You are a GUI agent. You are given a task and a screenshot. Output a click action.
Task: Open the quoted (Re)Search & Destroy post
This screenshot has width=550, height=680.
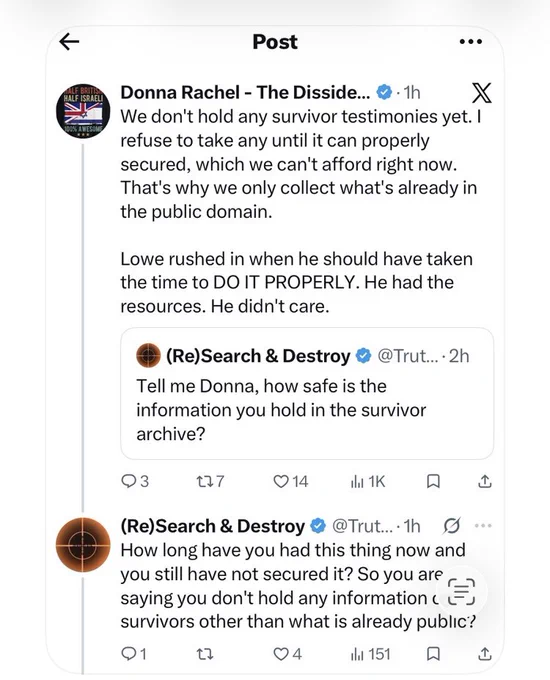(307, 393)
